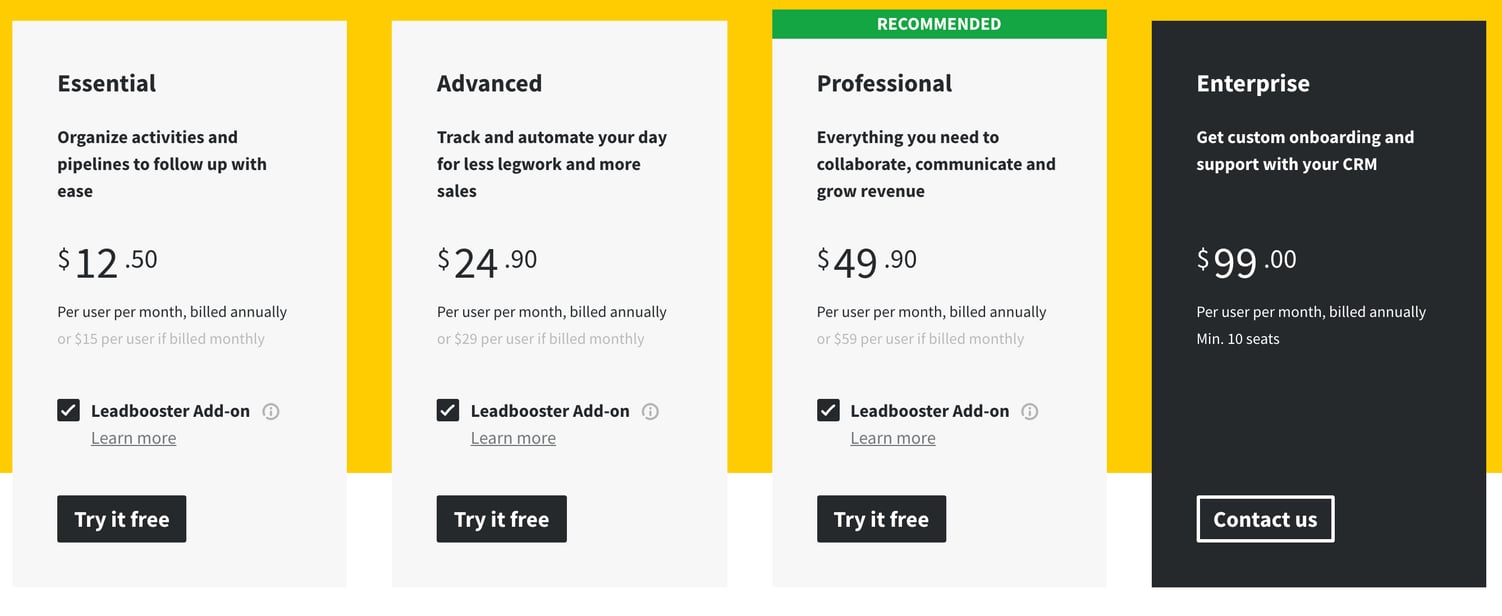This screenshot has height=616, width=1502.
Task: Click Try it free under Essential
Action: (x=121, y=519)
